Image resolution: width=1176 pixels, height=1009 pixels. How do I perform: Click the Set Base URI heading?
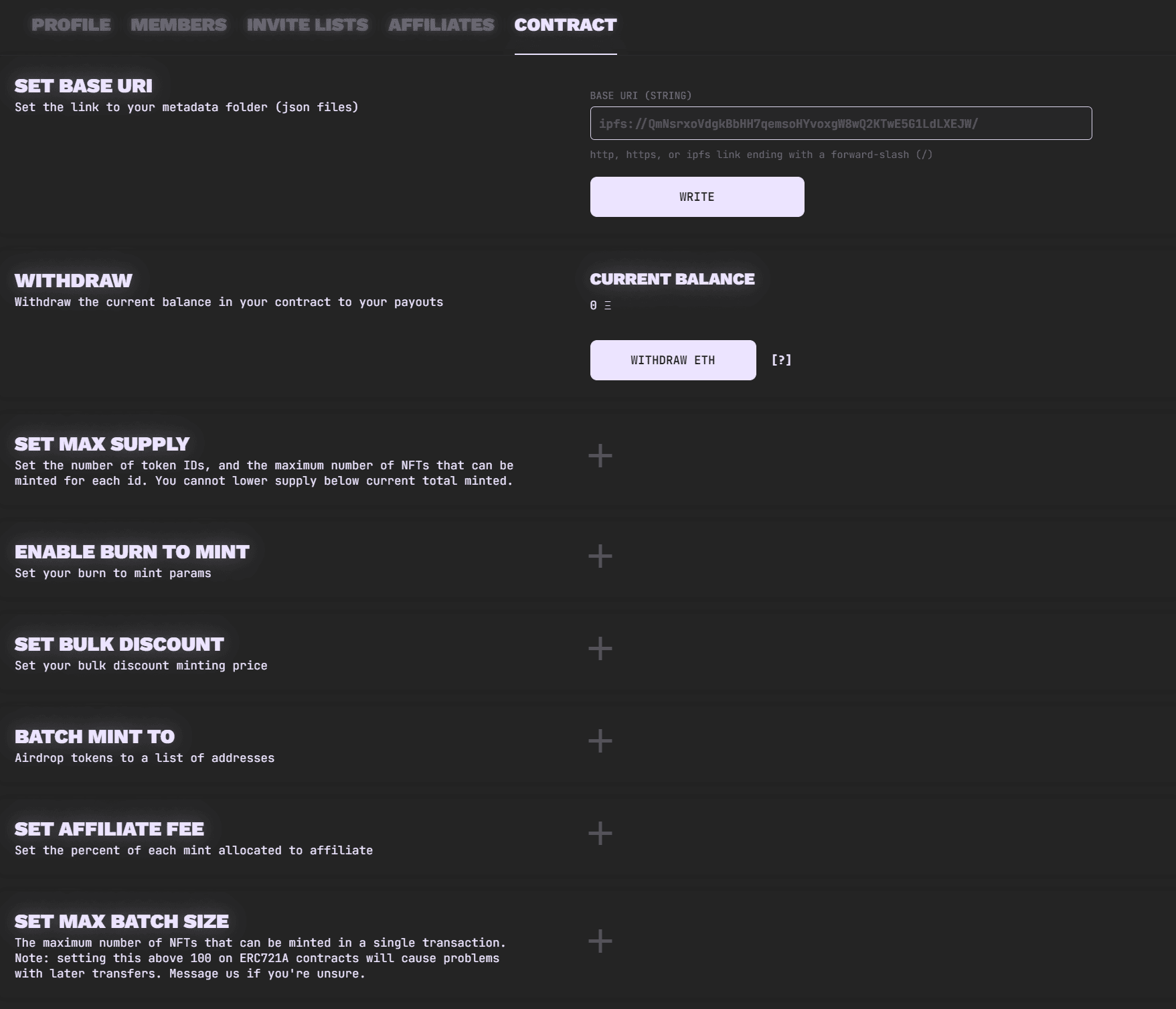[84, 86]
